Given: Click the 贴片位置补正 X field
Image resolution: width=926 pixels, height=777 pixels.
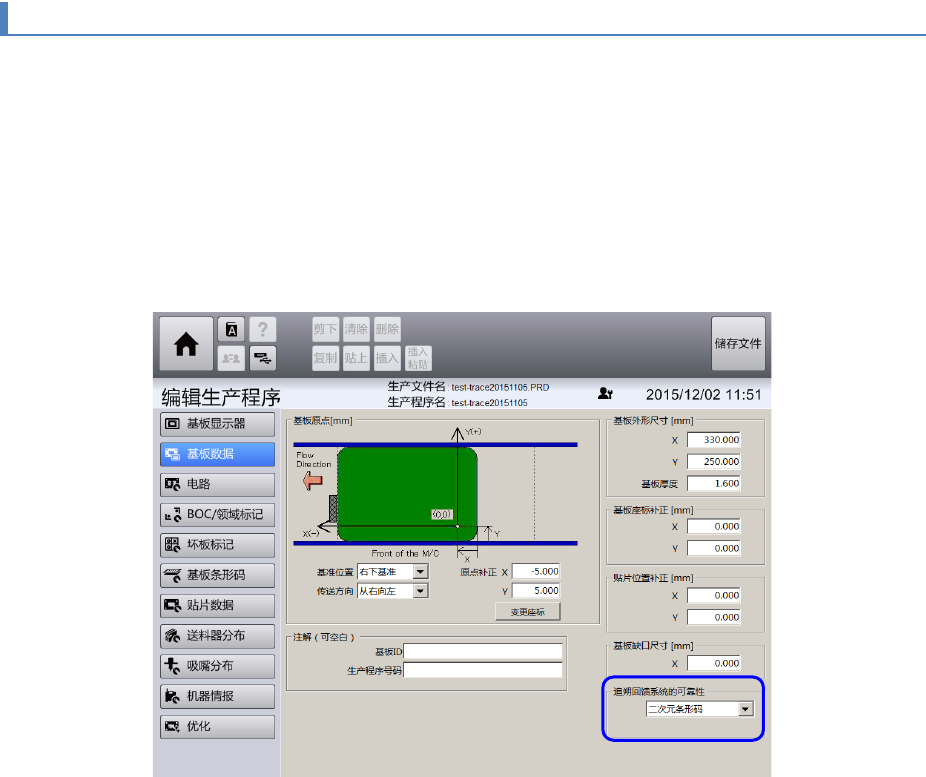Looking at the screenshot, I should [x=713, y=596].
